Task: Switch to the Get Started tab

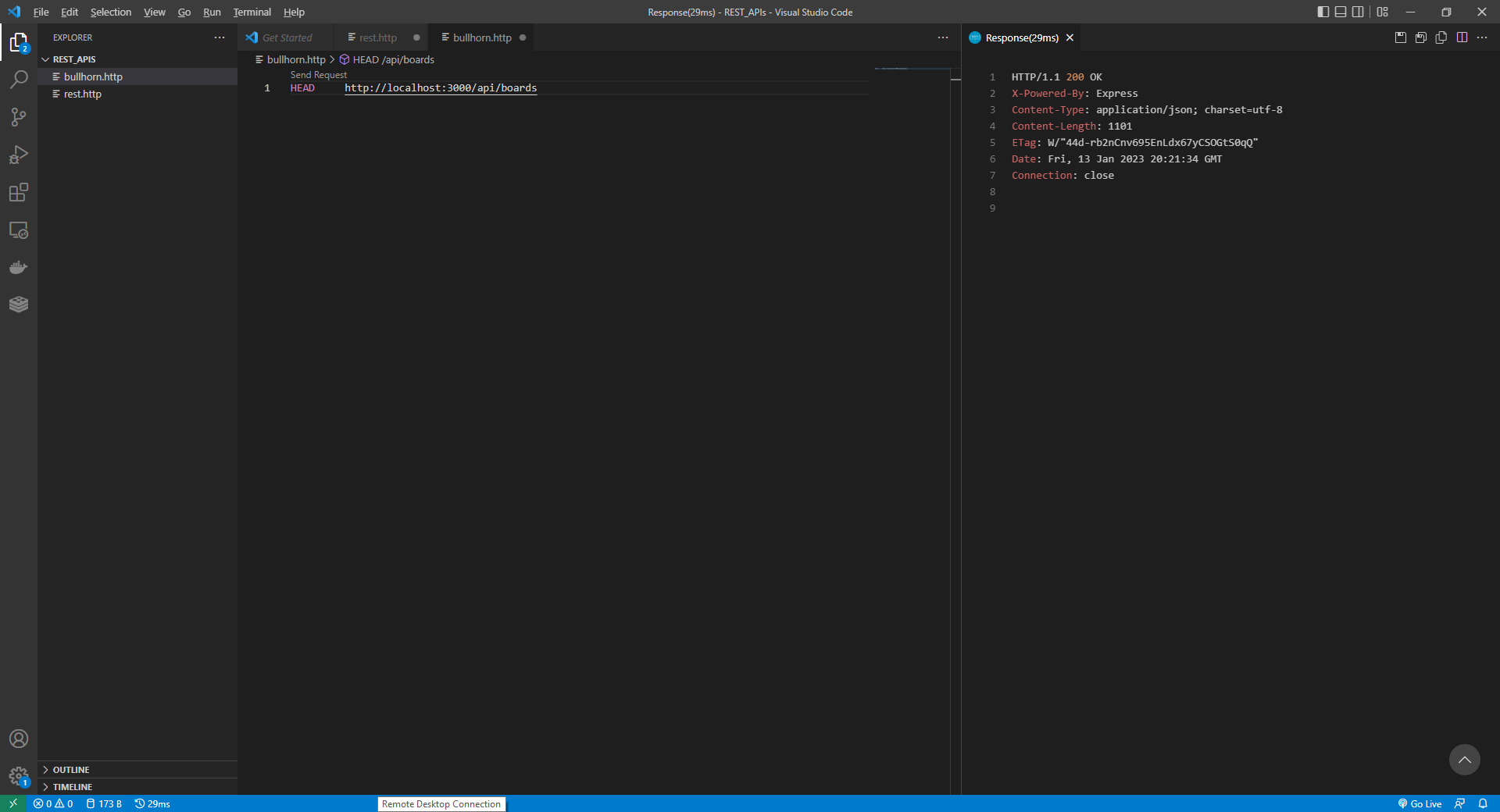Action: pos(287,37)
